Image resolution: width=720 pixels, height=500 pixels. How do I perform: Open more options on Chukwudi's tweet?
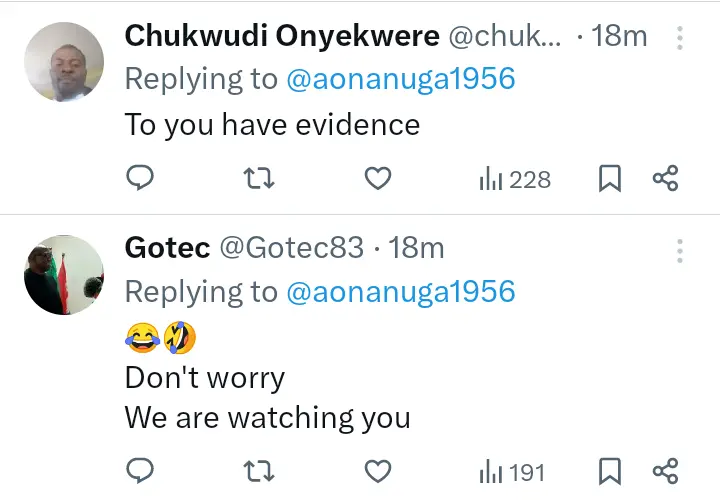coord(680,38)
